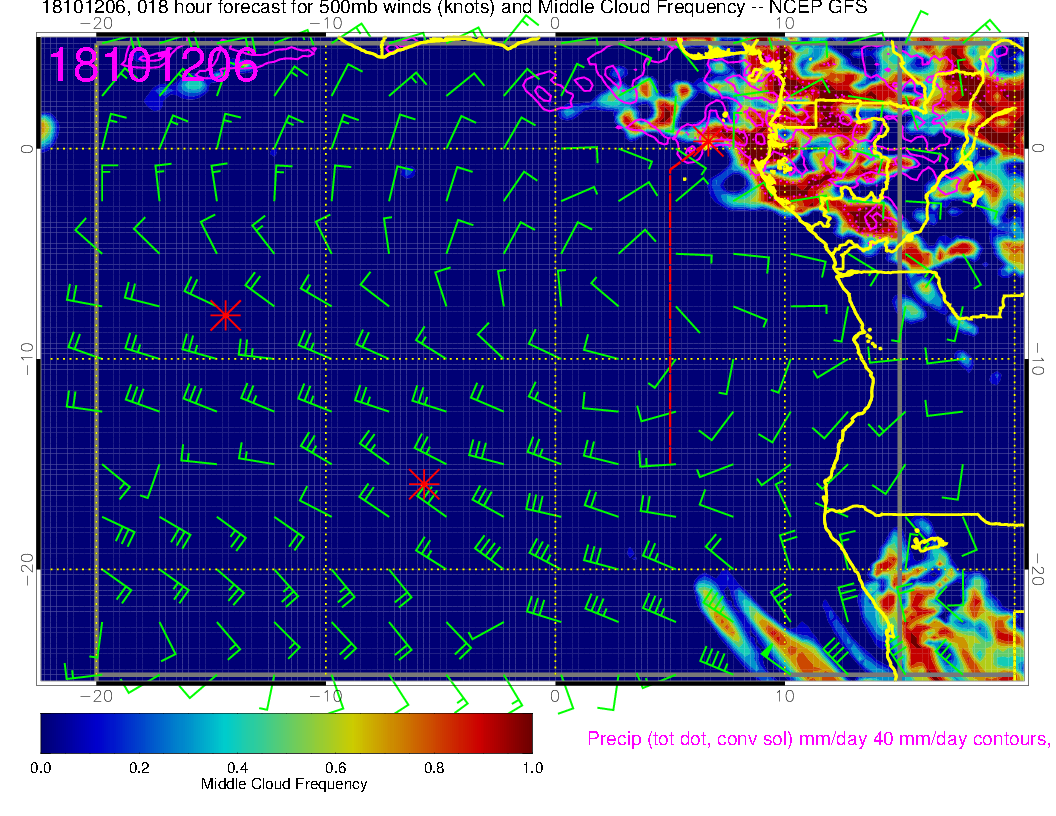Click the top axis longitude label -10
Image resolution: width=1056 pixels, height=816 pixels.
325,24
